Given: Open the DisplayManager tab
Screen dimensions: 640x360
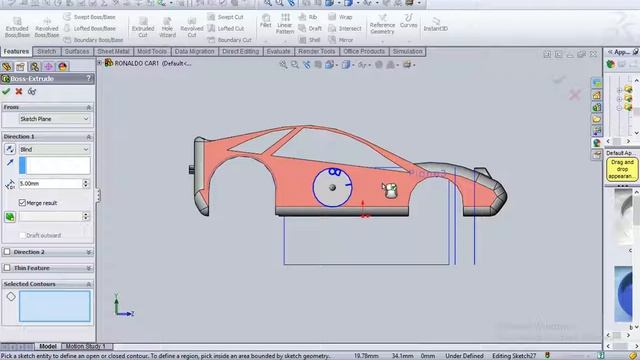Looking at the screenshot, I should (x=62, y=67).
